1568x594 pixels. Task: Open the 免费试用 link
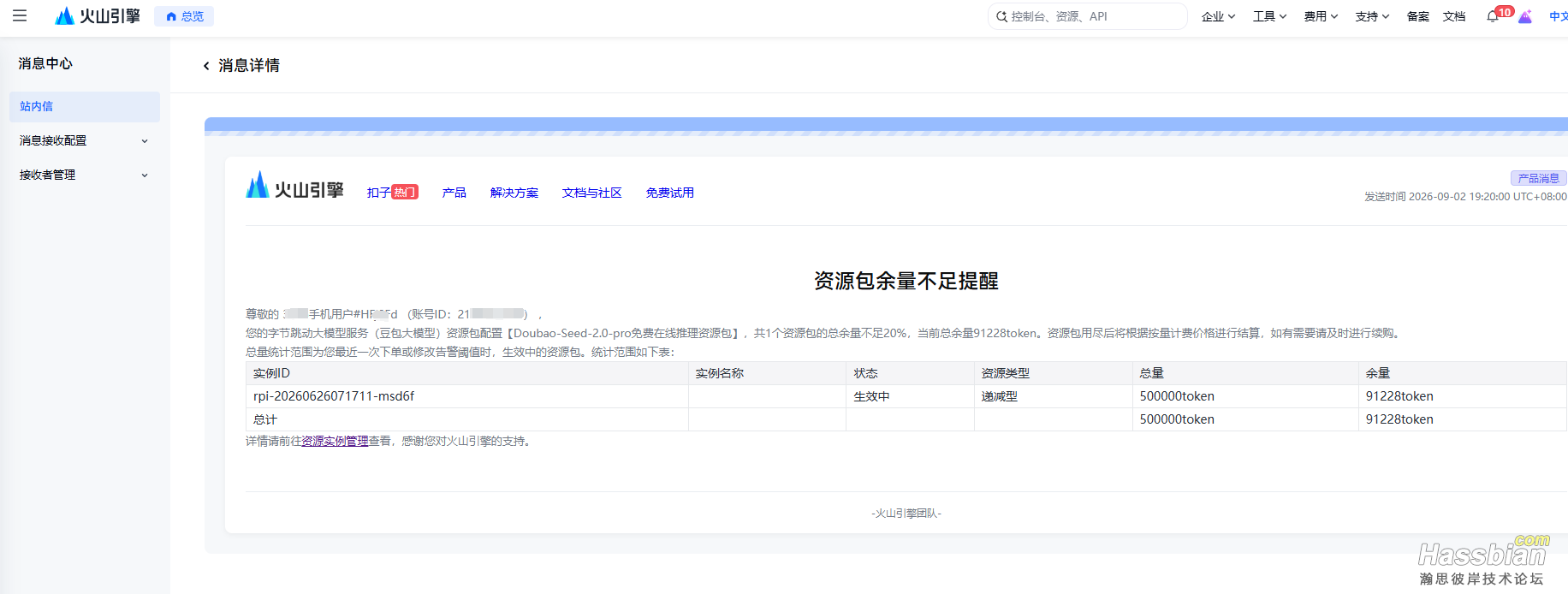tap(669, 193)
